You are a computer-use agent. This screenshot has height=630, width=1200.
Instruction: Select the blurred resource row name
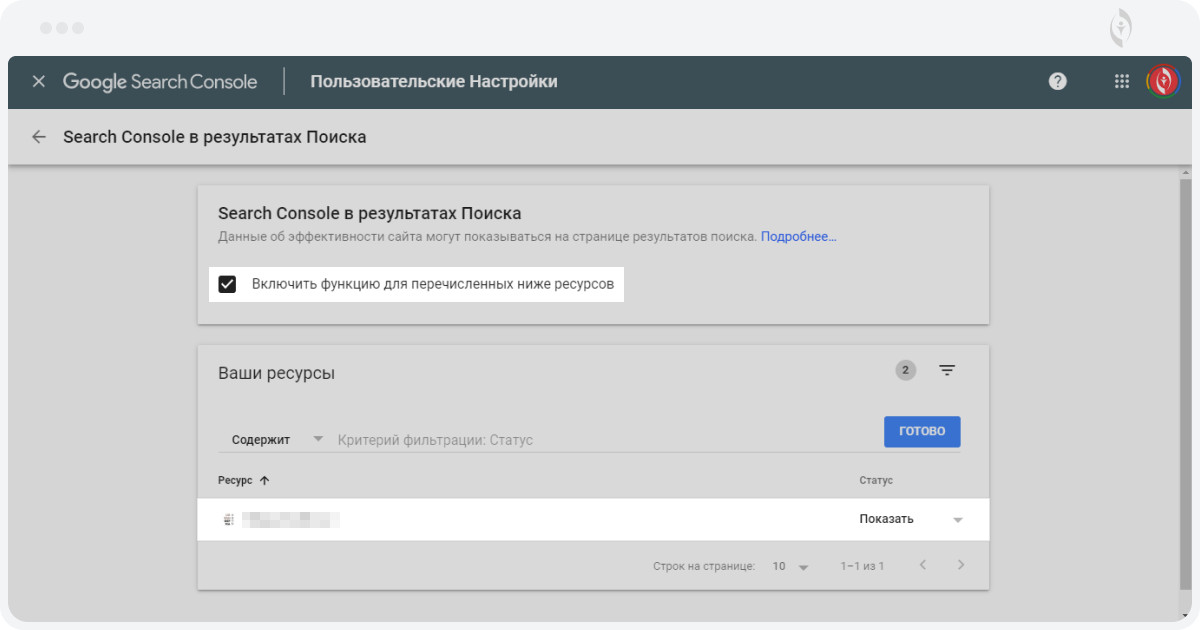pyautogui.click(x=293, y=520)
